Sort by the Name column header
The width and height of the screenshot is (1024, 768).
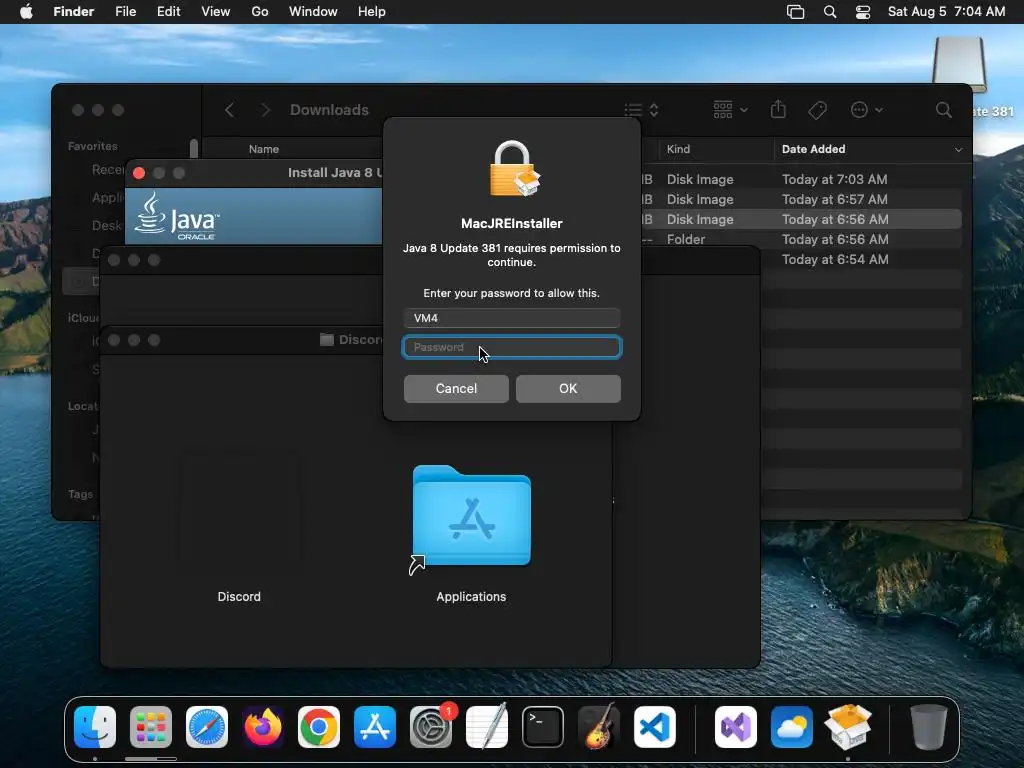264,149
